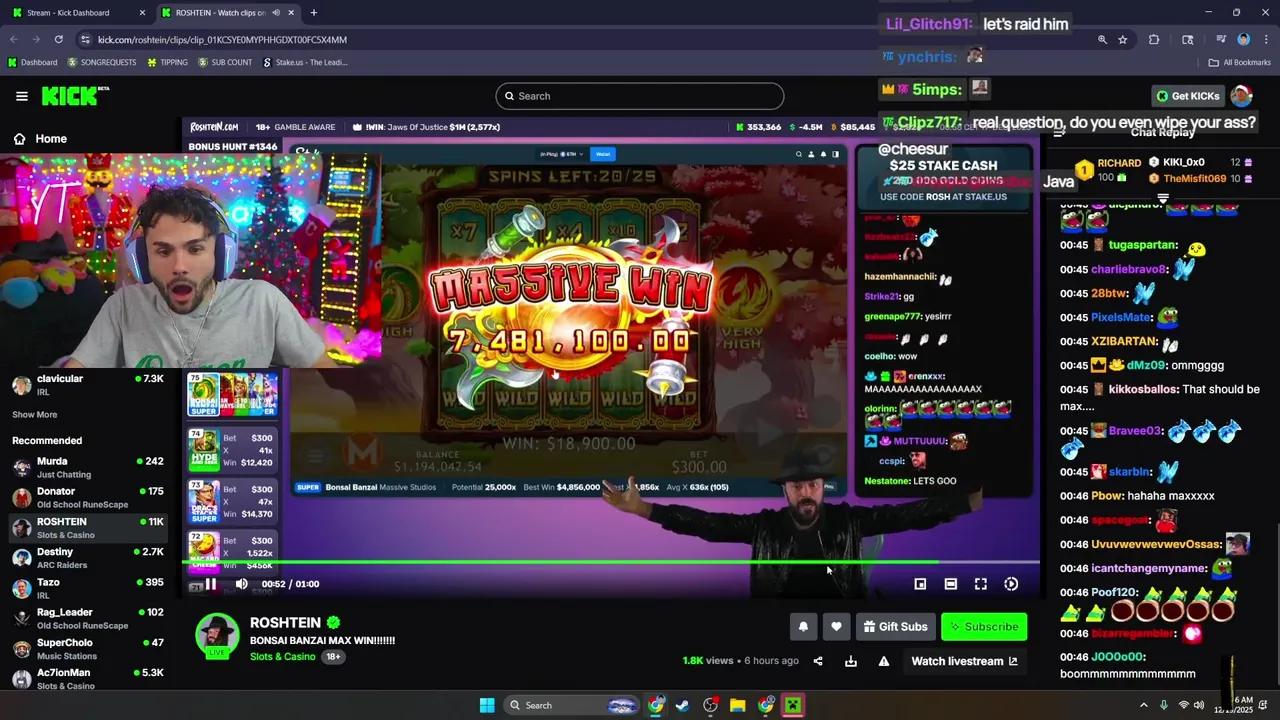Open Murda channel in Recommended
Screen dimensions: 1280x720
click(88, 467)
